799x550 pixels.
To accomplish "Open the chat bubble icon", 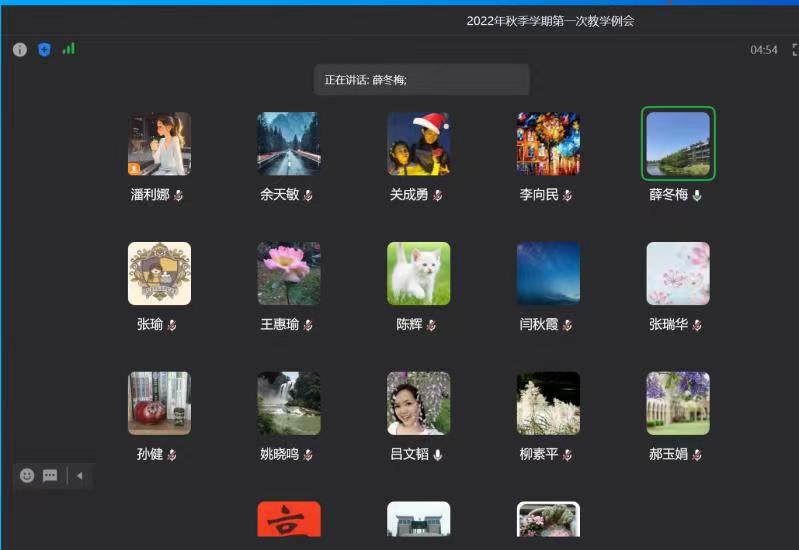I will pyautogui.click(x=50, y=476).
